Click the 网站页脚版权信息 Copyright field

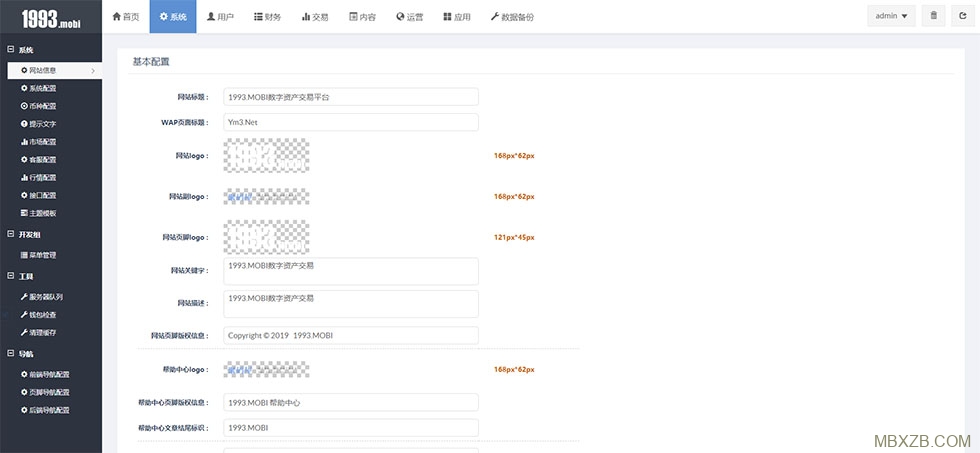click(x=351, y=336)
